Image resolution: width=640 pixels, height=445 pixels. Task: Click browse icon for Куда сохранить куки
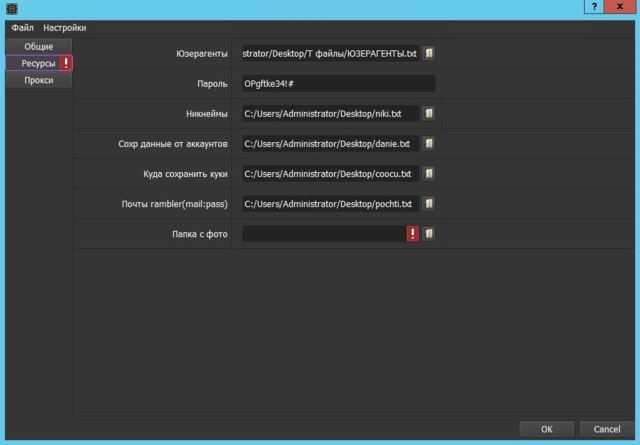[x=428, y=174]
